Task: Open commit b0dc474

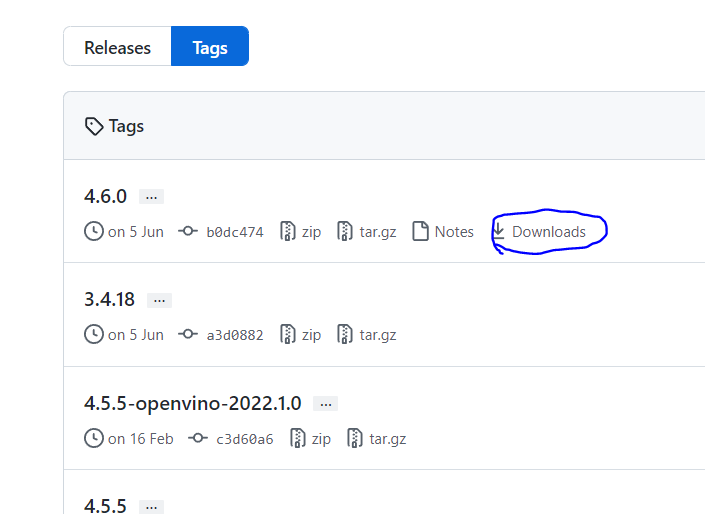Action: tap(235, 232)
